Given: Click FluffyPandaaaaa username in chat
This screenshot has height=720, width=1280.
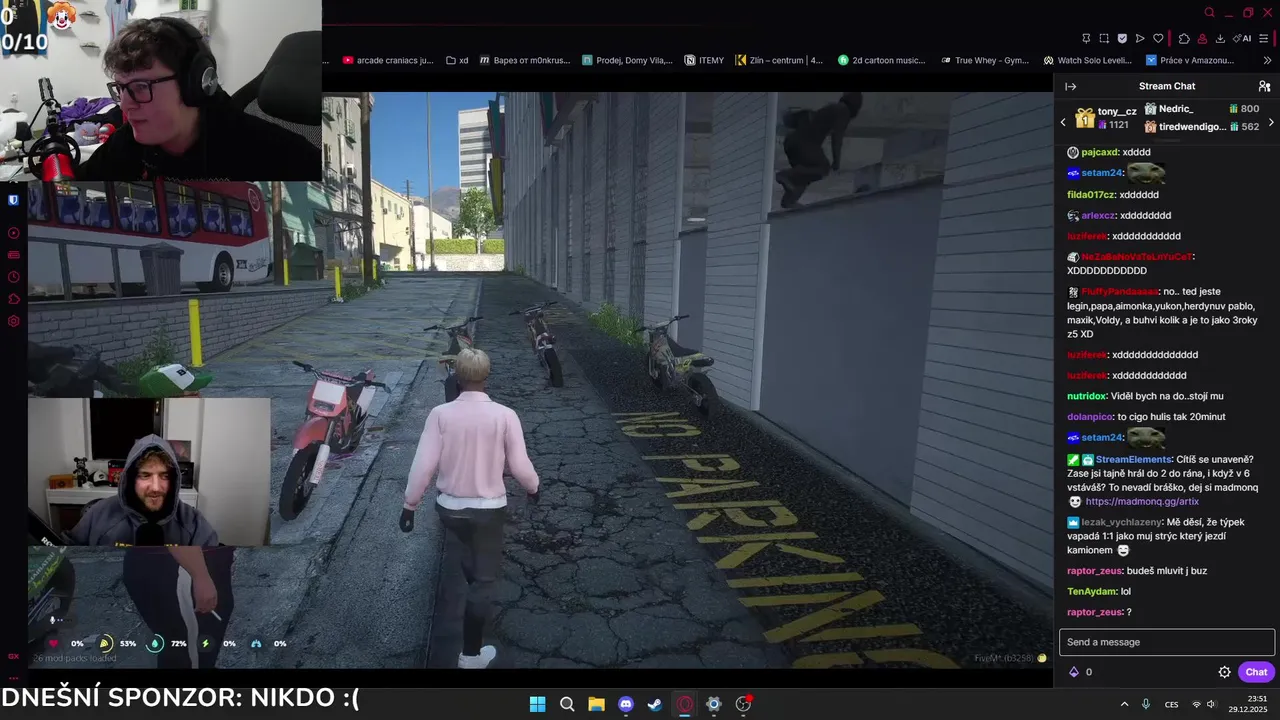Looking at the screenshot, I should click(1119, 292).
